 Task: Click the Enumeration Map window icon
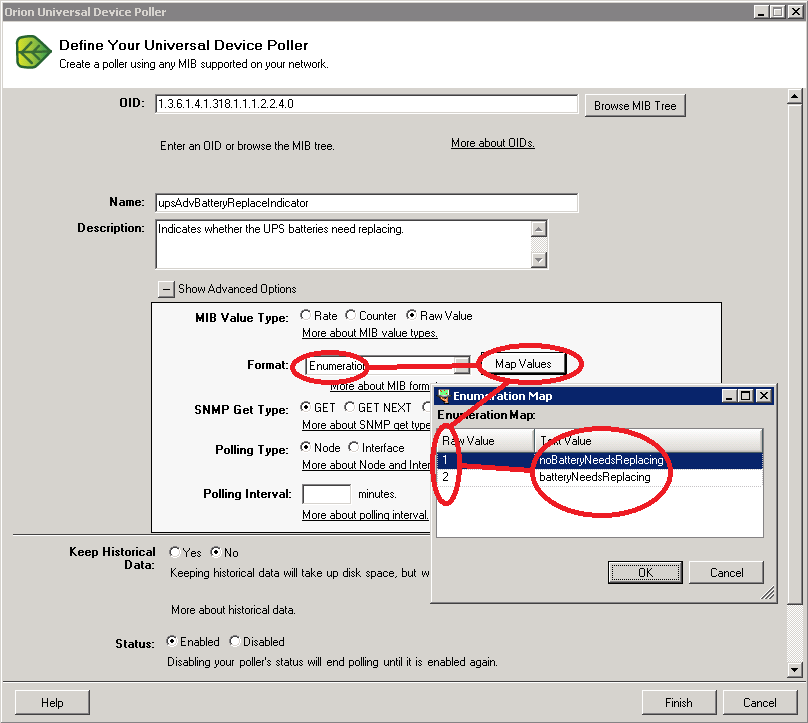tap(443, 396)
